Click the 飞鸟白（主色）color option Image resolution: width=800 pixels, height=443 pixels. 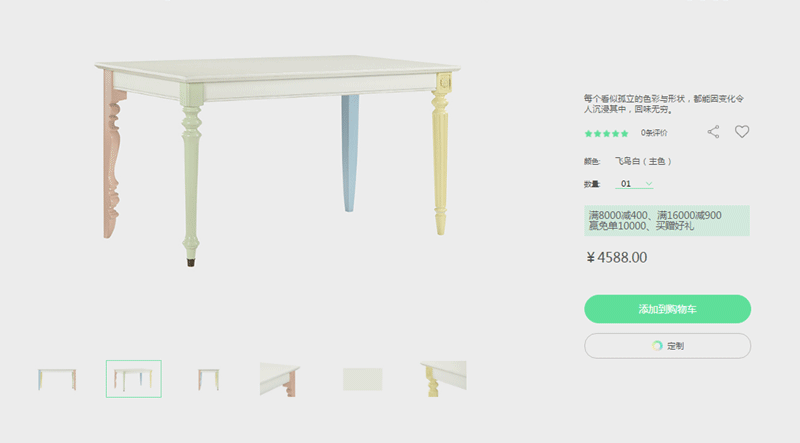(x=643, y=161)
